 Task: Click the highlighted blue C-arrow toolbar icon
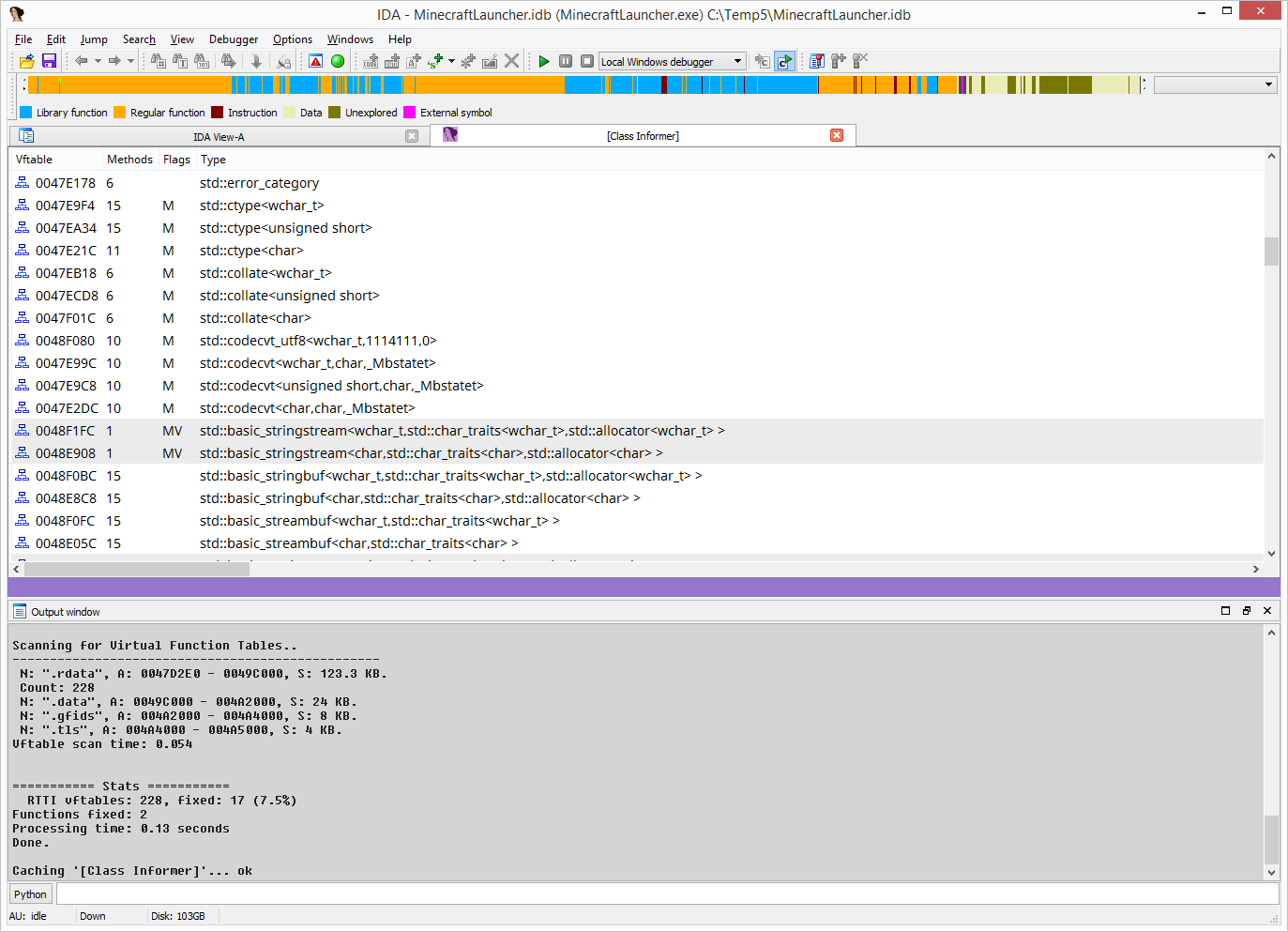point(784,61)
